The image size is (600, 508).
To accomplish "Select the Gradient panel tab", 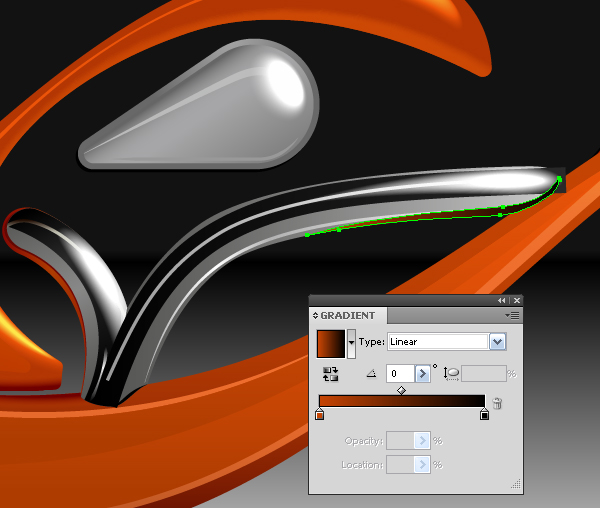I will coord(347,316).
